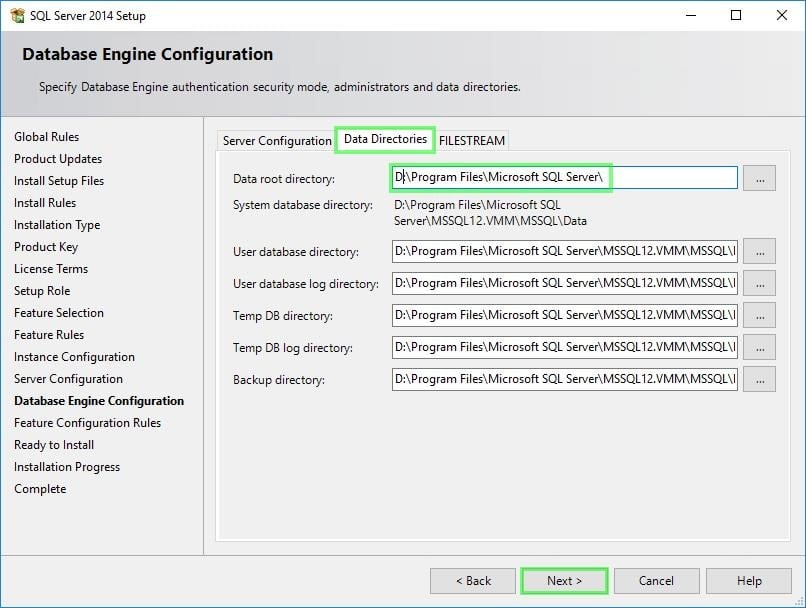
Task: Click the User database log directory field
Action: pos(564,283)
